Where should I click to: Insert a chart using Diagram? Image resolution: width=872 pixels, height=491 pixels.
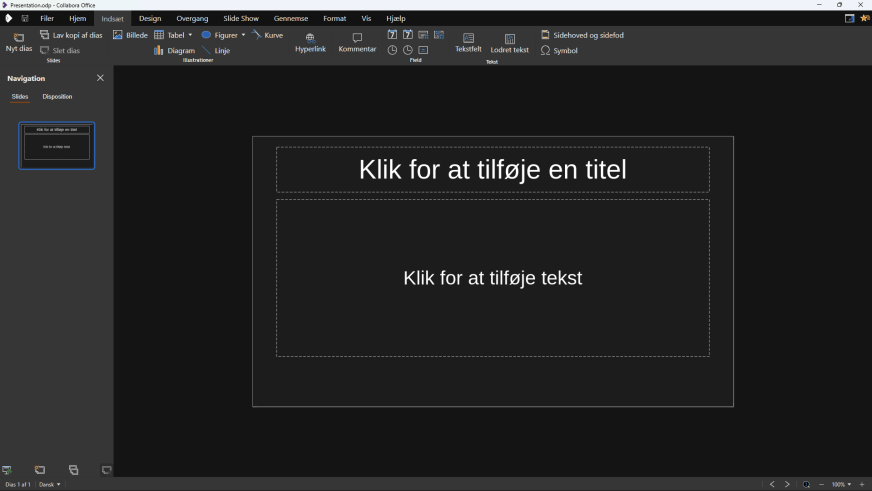click(x=174, y=50)
